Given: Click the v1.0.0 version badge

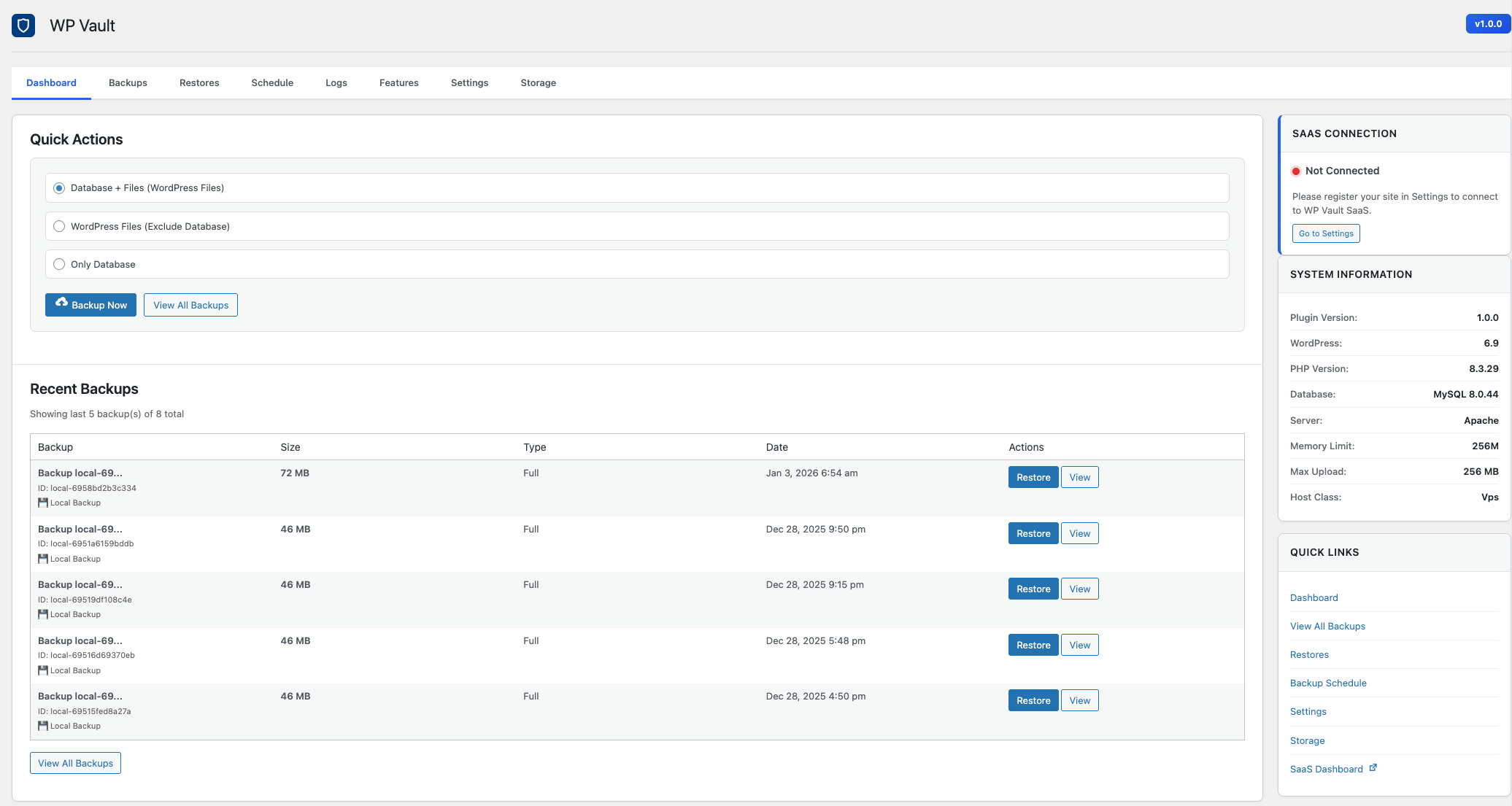Looking at the screenshot, I should 1488,23.
